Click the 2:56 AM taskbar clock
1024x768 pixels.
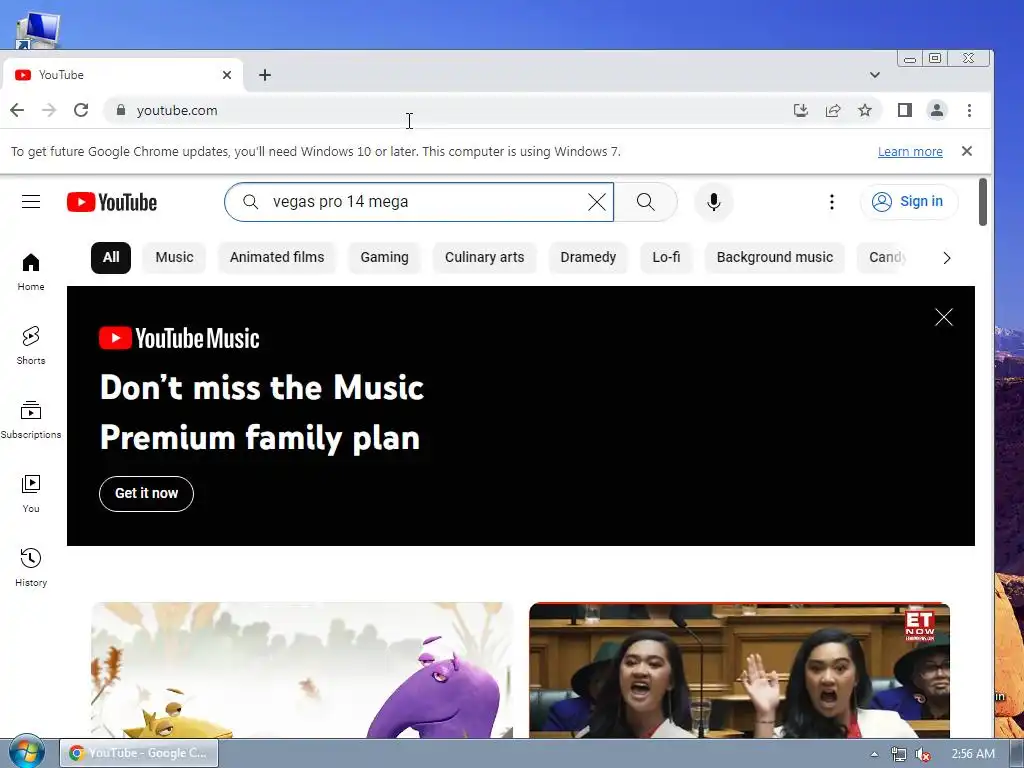coord(973,754)
